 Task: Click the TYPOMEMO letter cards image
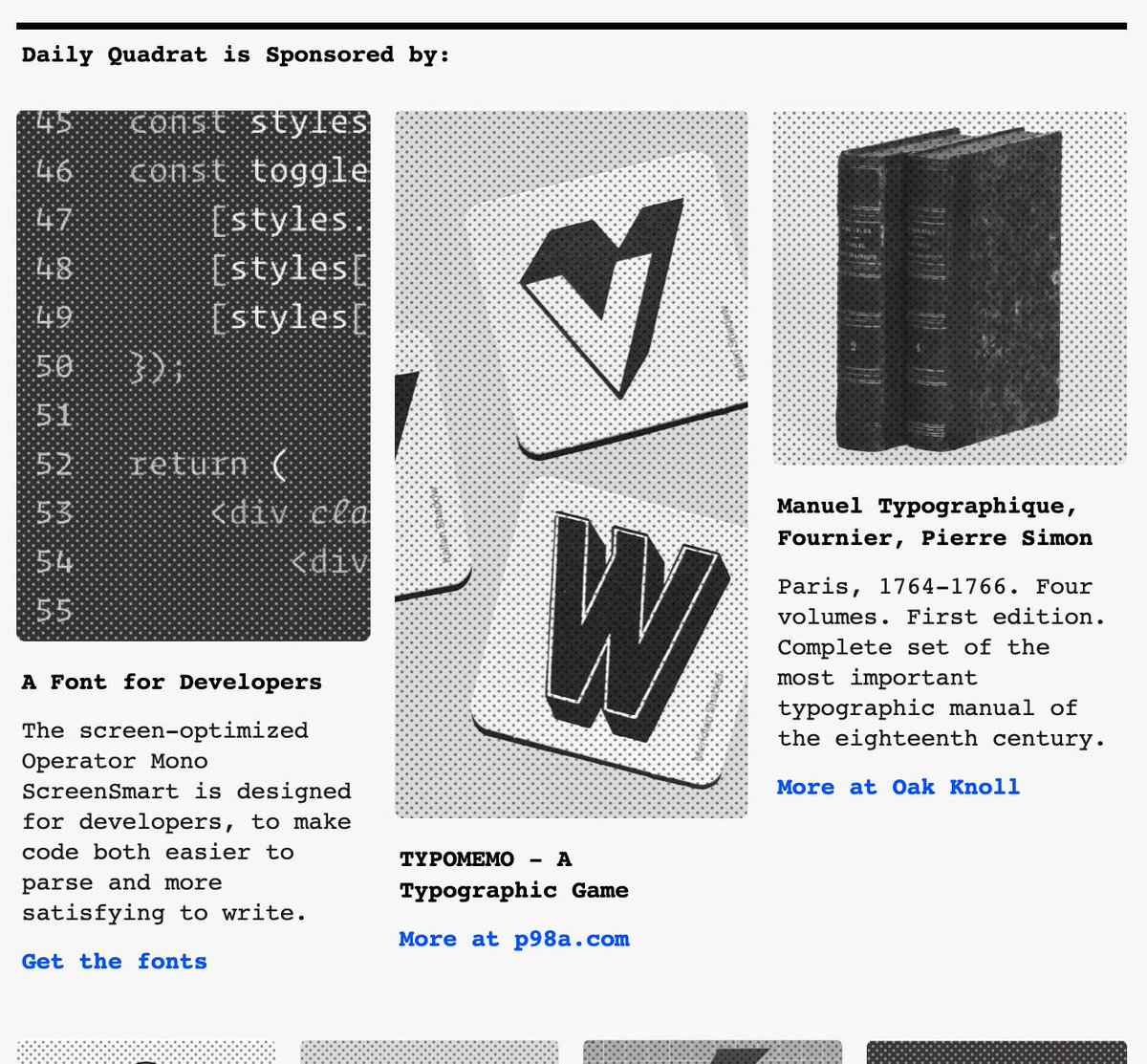[572, 465]
